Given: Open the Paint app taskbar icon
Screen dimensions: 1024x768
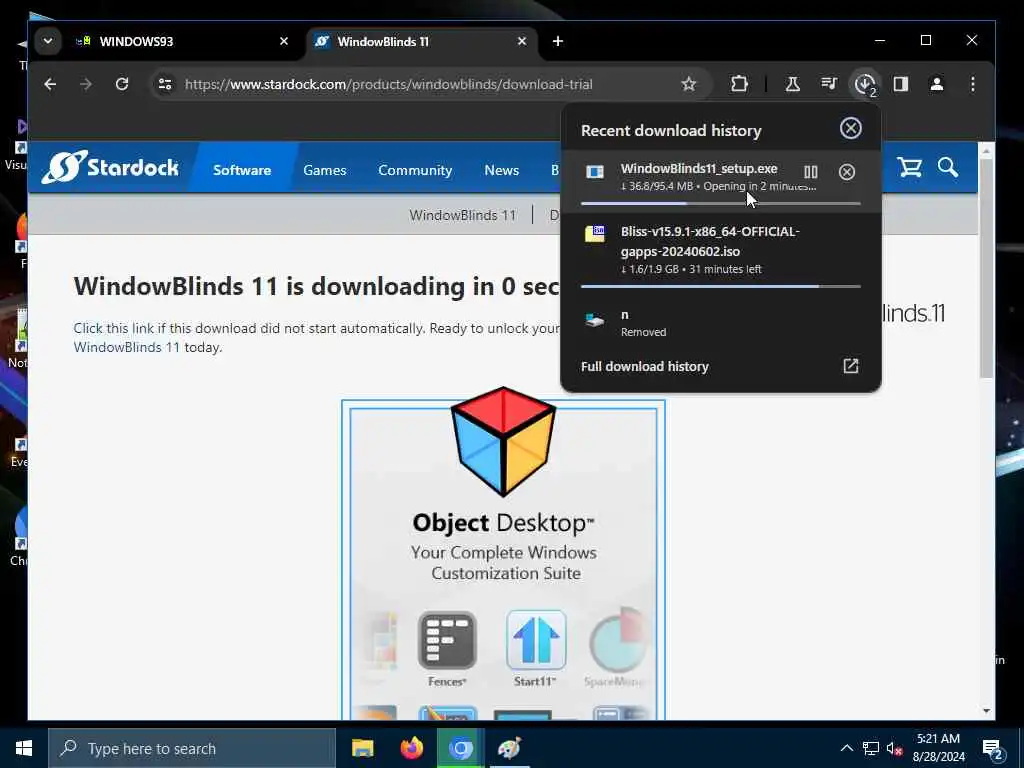Looking at the screenshot, I should pyautogui.click(x=509, y=748).
